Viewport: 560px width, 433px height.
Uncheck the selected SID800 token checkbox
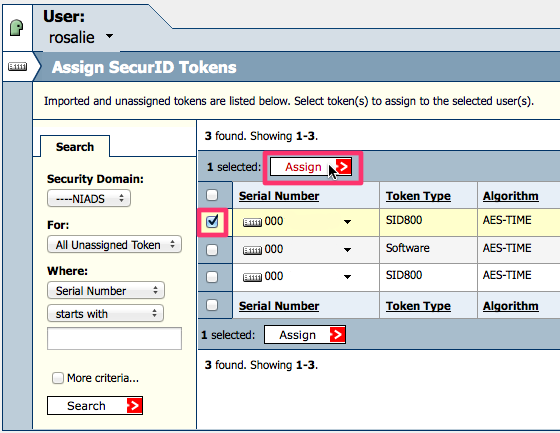[x=212, y=222]
